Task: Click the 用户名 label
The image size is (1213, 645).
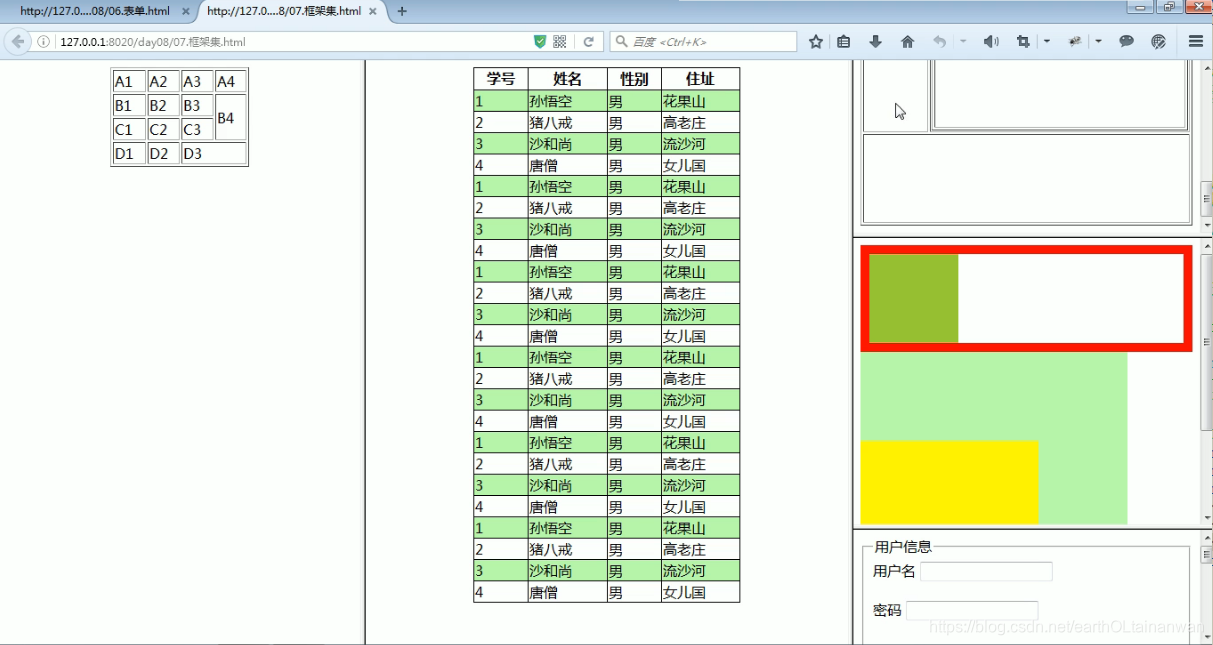Action: (894, 571)
